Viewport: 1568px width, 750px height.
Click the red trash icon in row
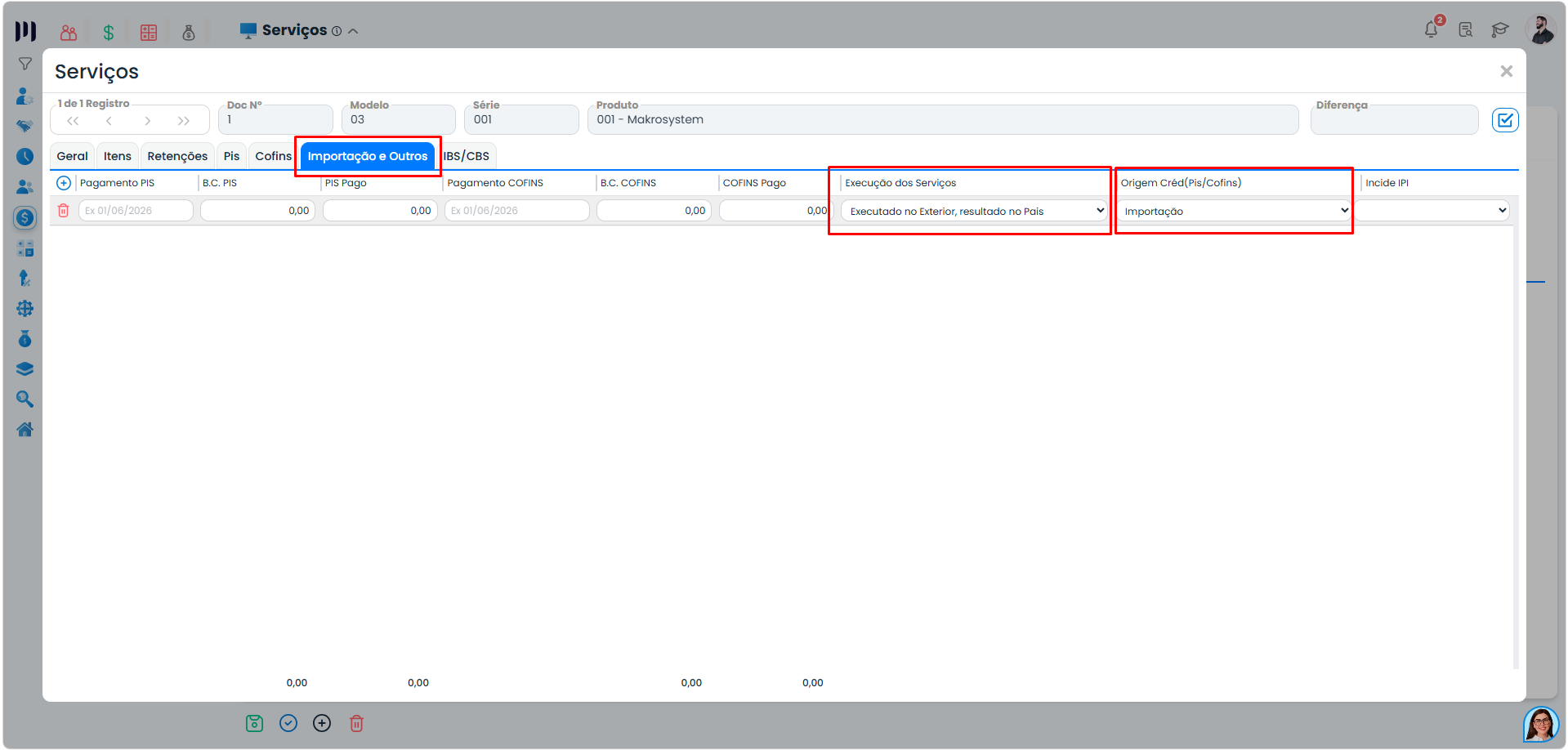63,211
